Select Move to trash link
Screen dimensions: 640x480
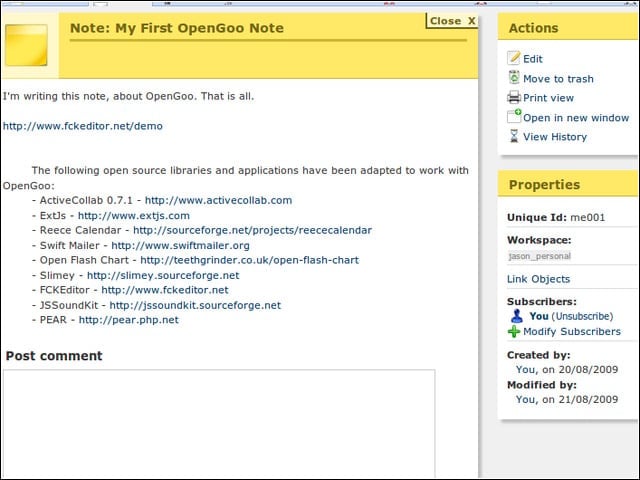point(558,79)
